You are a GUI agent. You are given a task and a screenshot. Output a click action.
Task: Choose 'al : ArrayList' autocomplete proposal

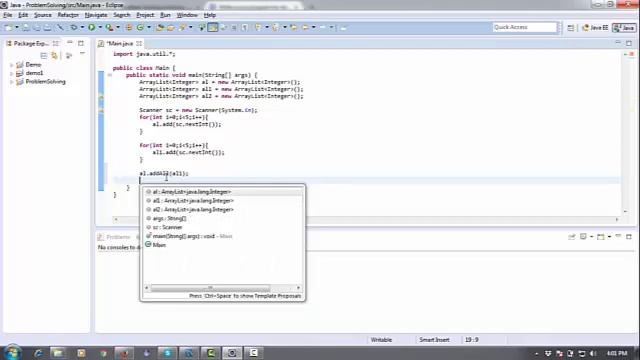[x=222, y=192]
